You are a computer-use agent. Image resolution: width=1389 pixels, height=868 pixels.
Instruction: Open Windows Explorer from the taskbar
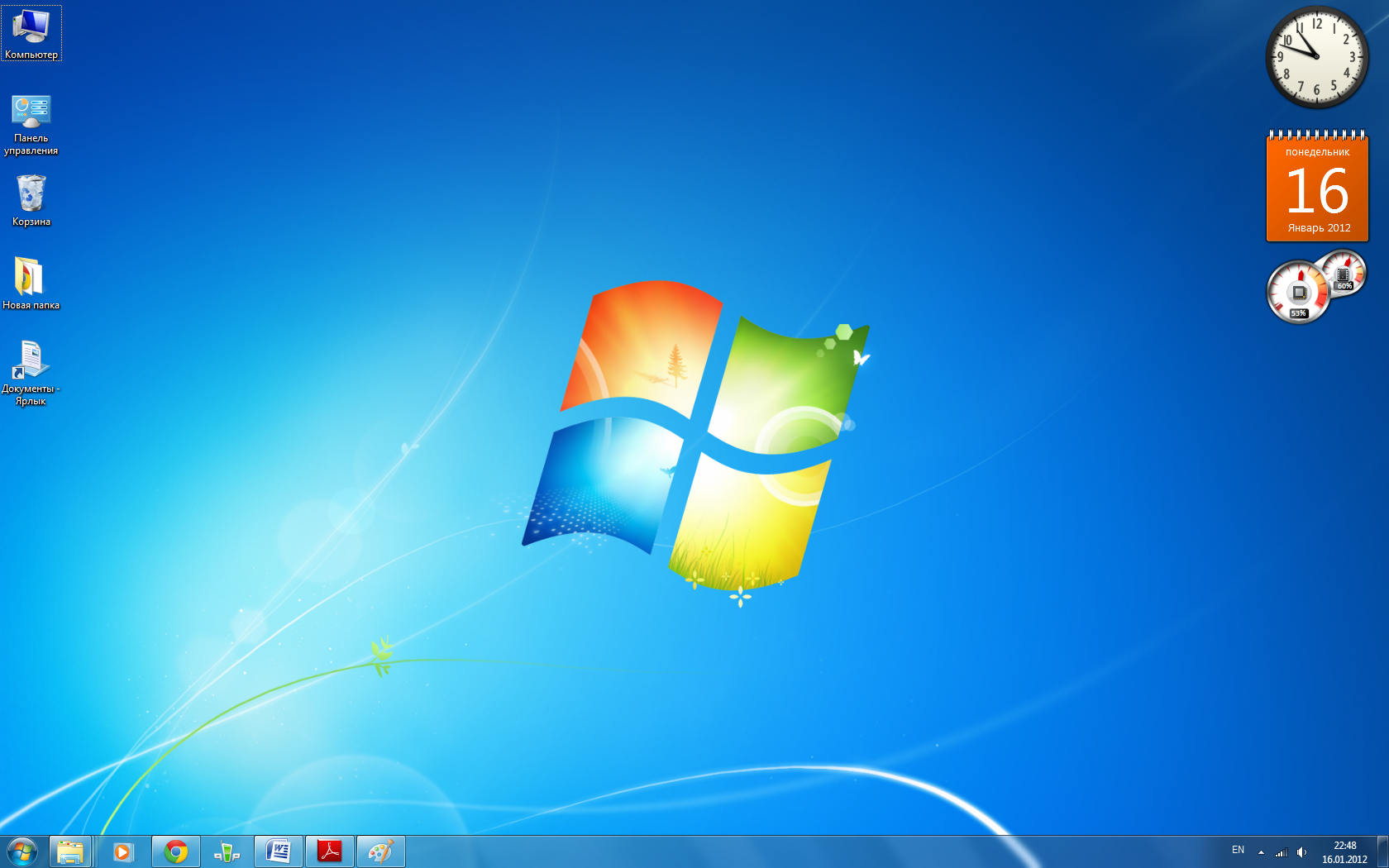70,851
